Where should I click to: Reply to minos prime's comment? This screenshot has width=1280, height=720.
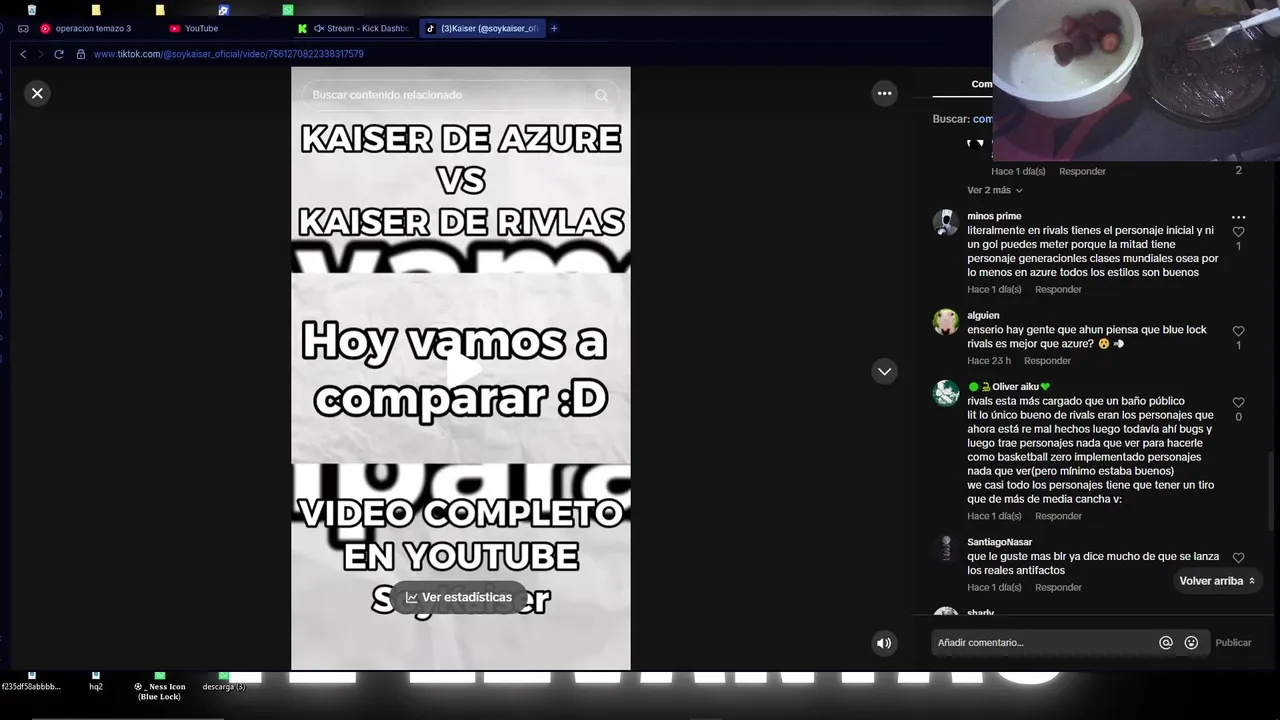coord(1058,290)
